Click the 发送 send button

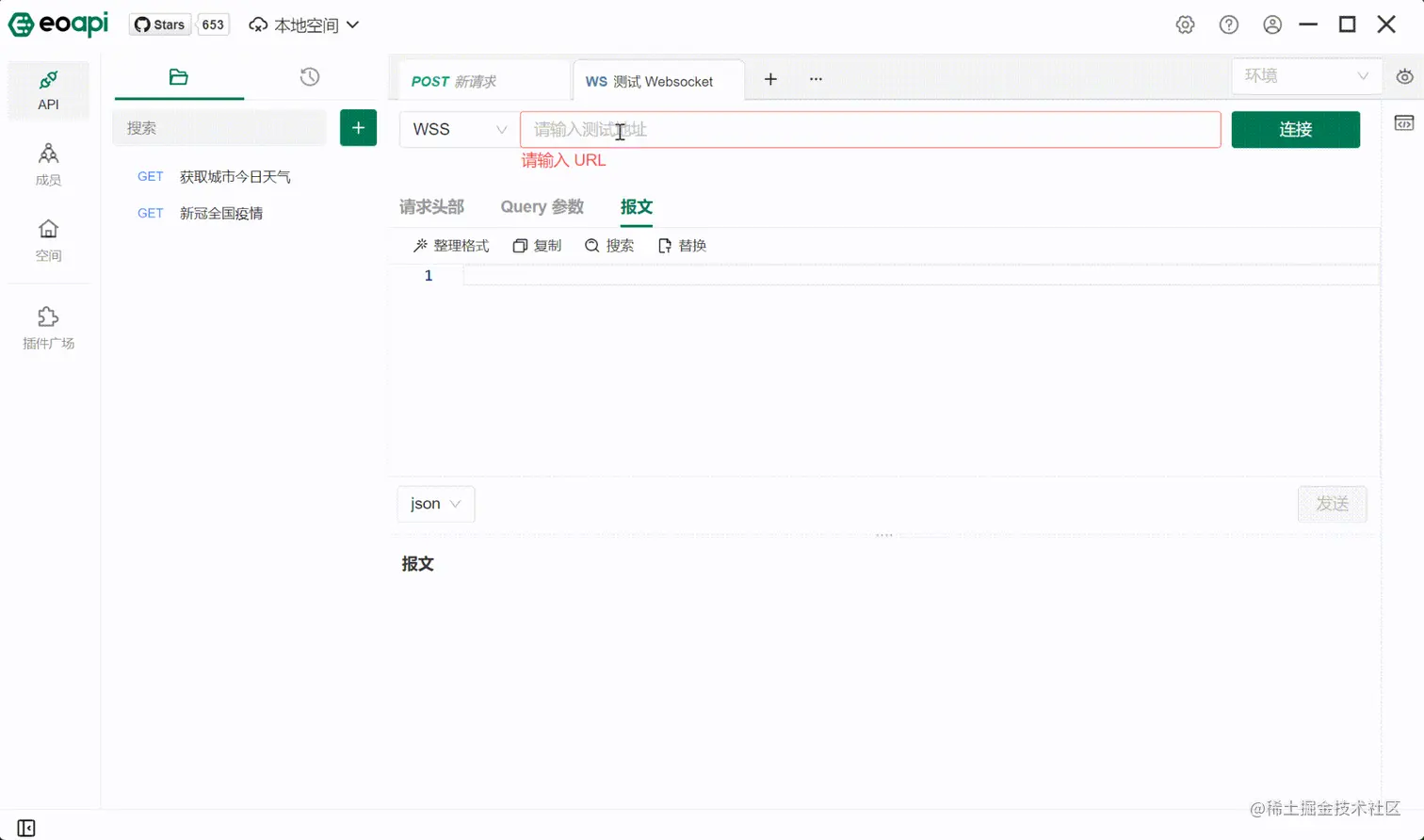(1332, 504)
